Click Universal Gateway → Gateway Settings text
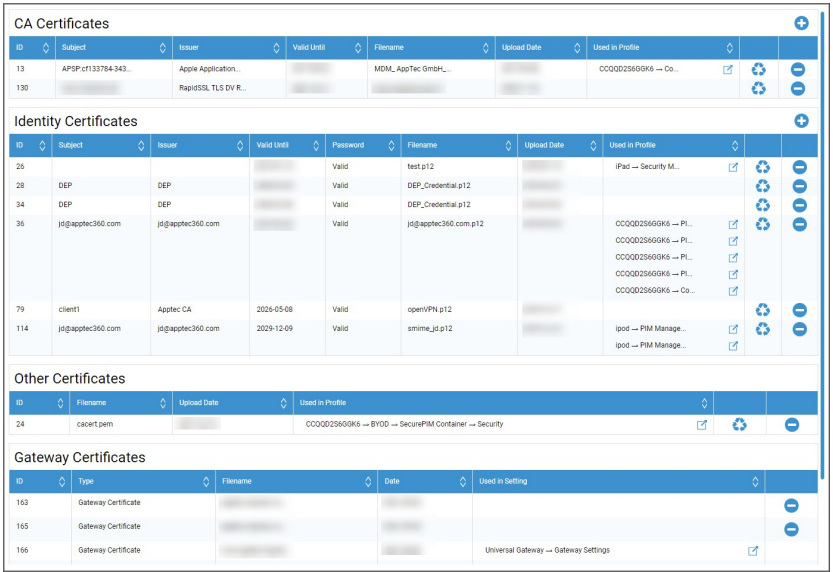The height and width of the screenshot is (572, 833). (547, 550)
